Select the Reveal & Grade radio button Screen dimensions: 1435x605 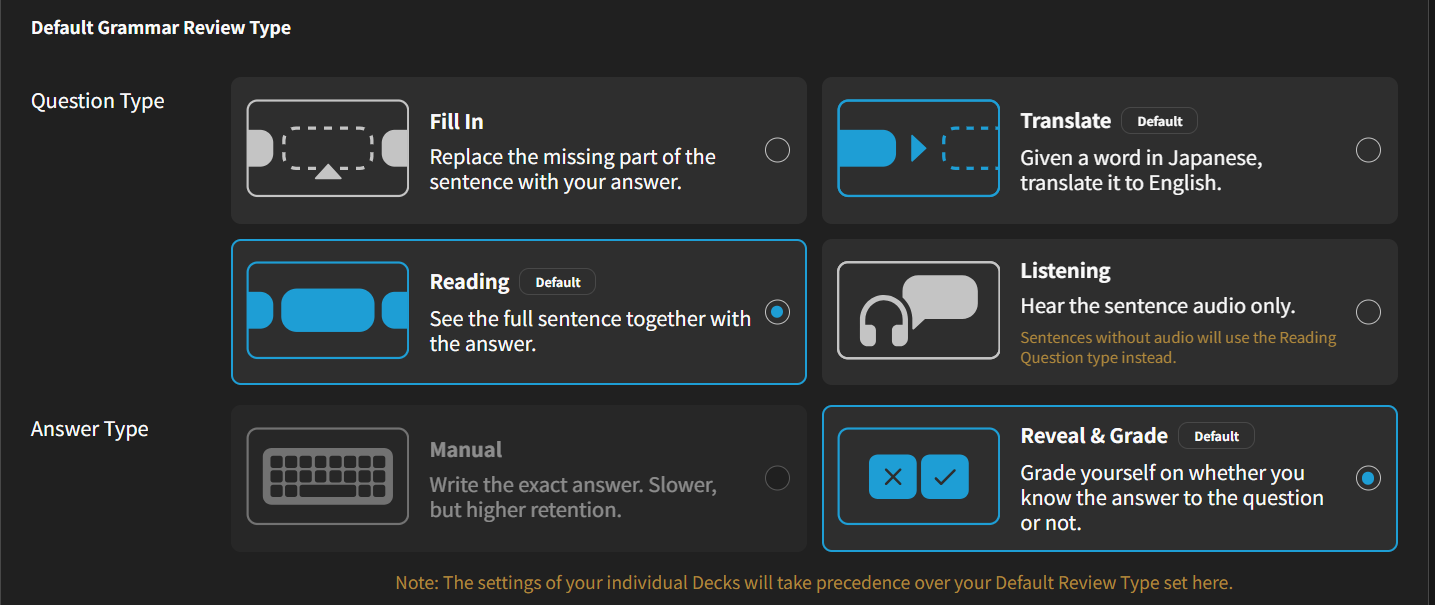click(x=1368, y=478)
